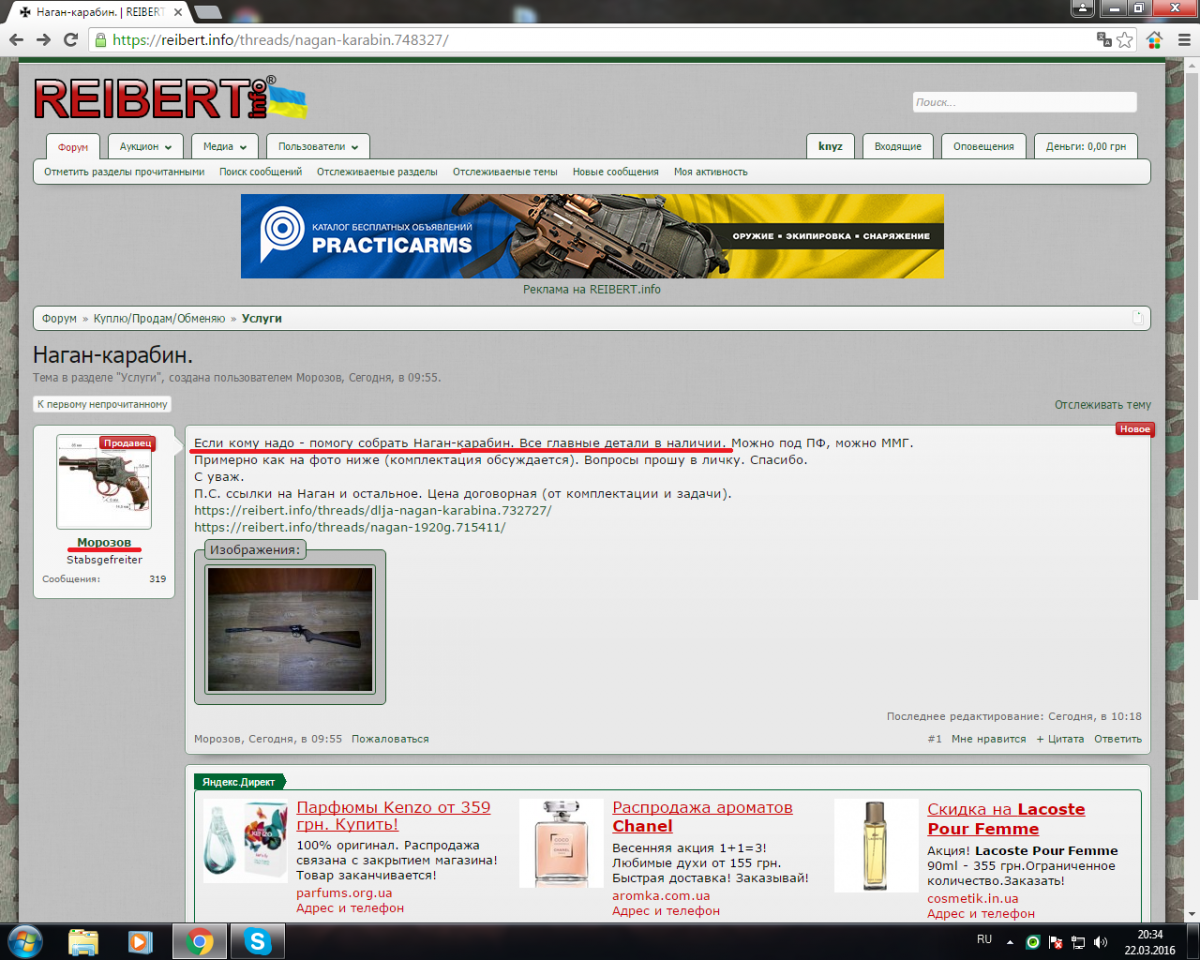The width and height of the screenshot is (1200, 960).
Task: Click the translate page icon in address bar
Action: [1104, 40]
